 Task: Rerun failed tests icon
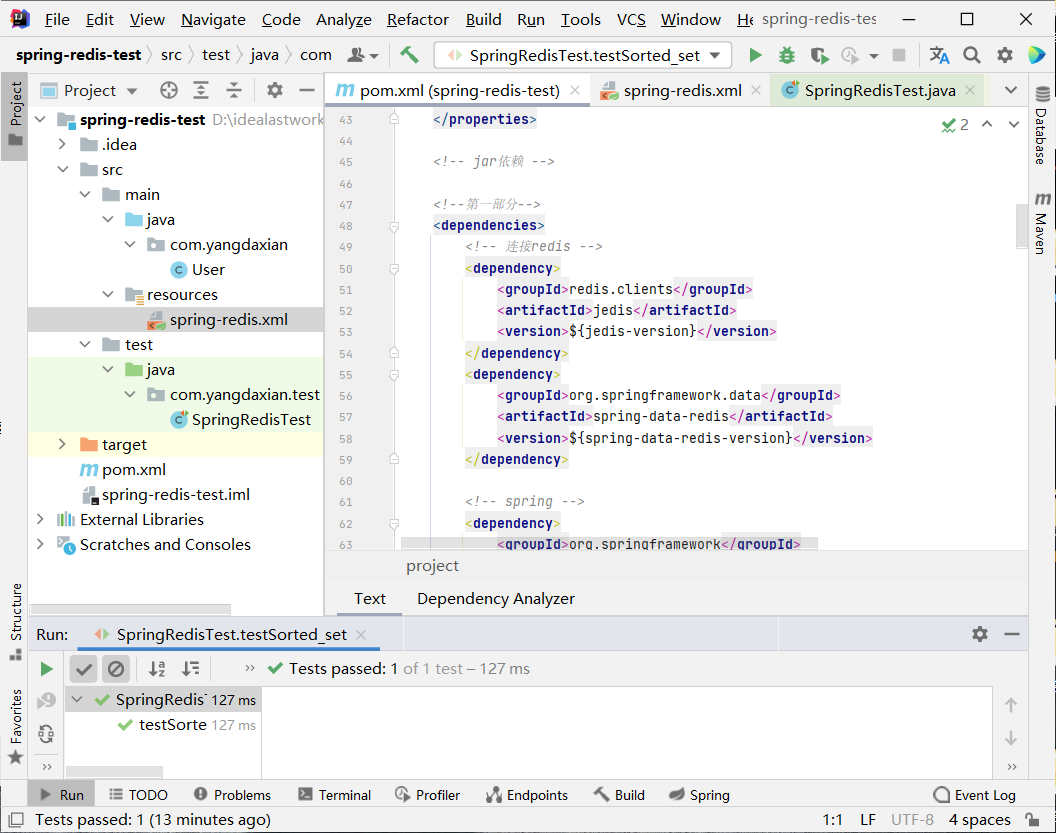click(x=46, y=701)
